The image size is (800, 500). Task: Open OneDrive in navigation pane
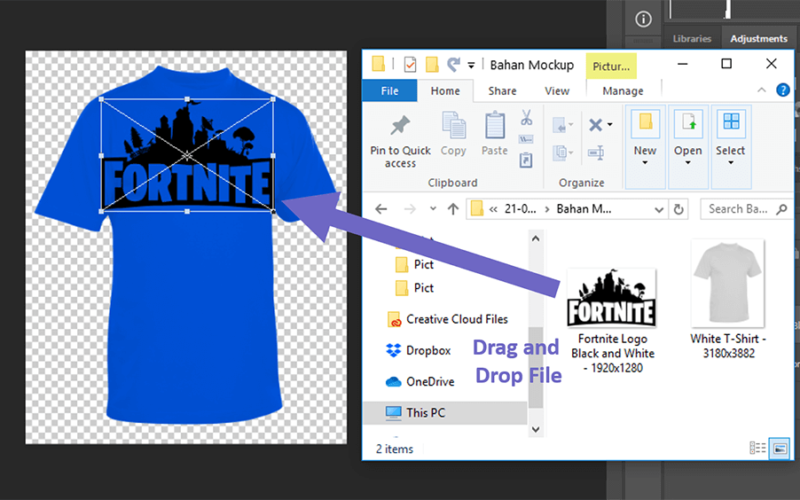tap(420, 382)
